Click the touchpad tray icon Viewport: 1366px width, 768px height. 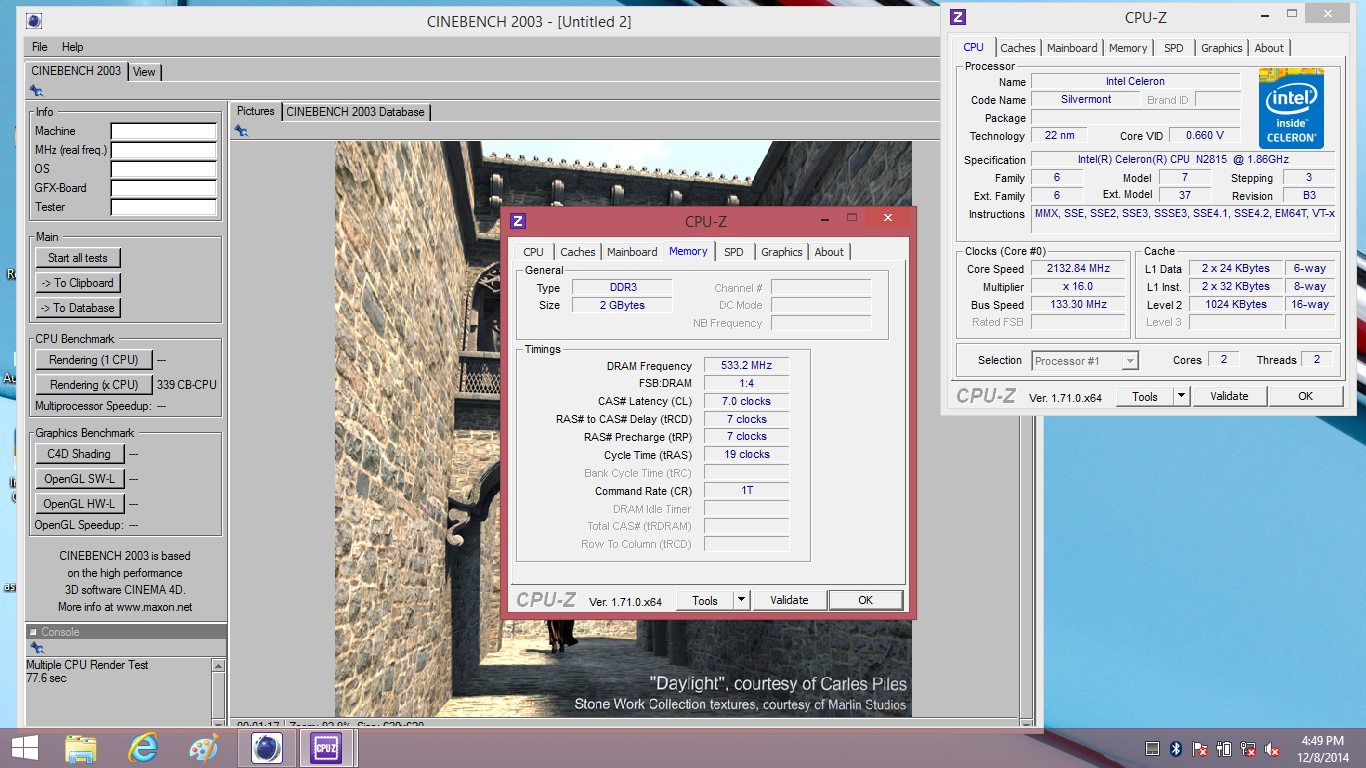[1152, 749]
